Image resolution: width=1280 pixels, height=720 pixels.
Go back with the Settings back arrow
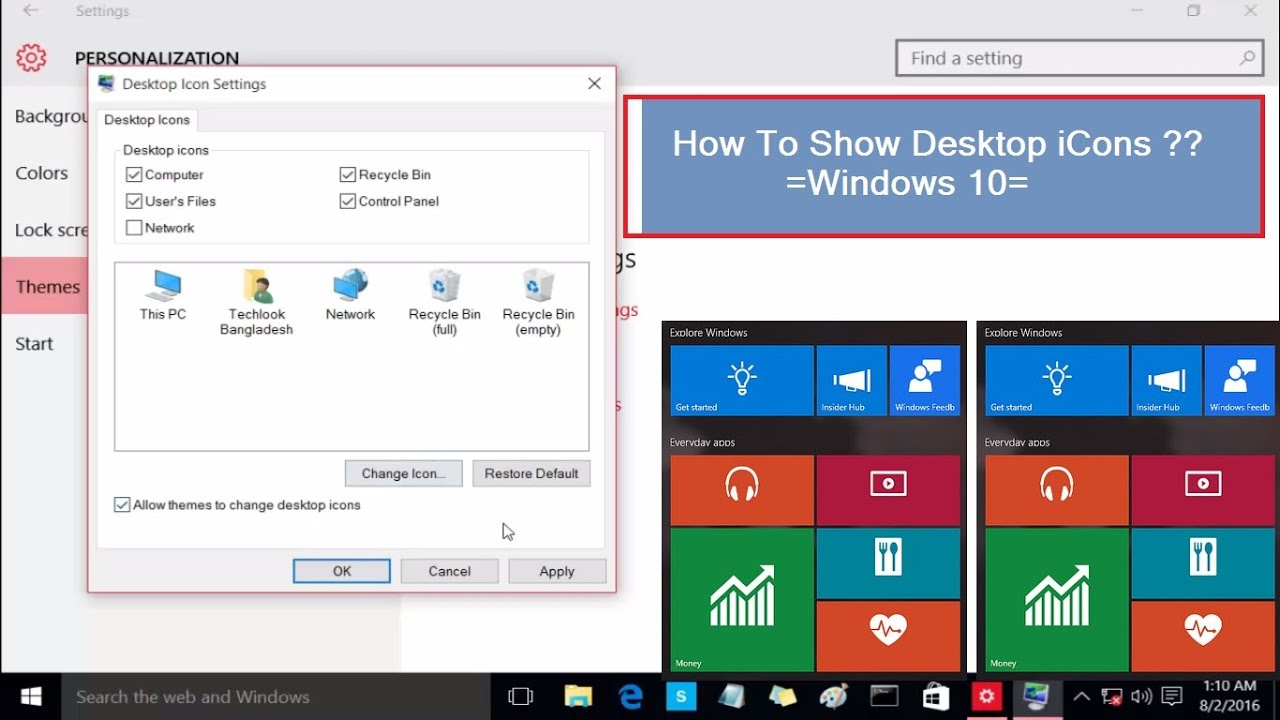click(31, 11)
